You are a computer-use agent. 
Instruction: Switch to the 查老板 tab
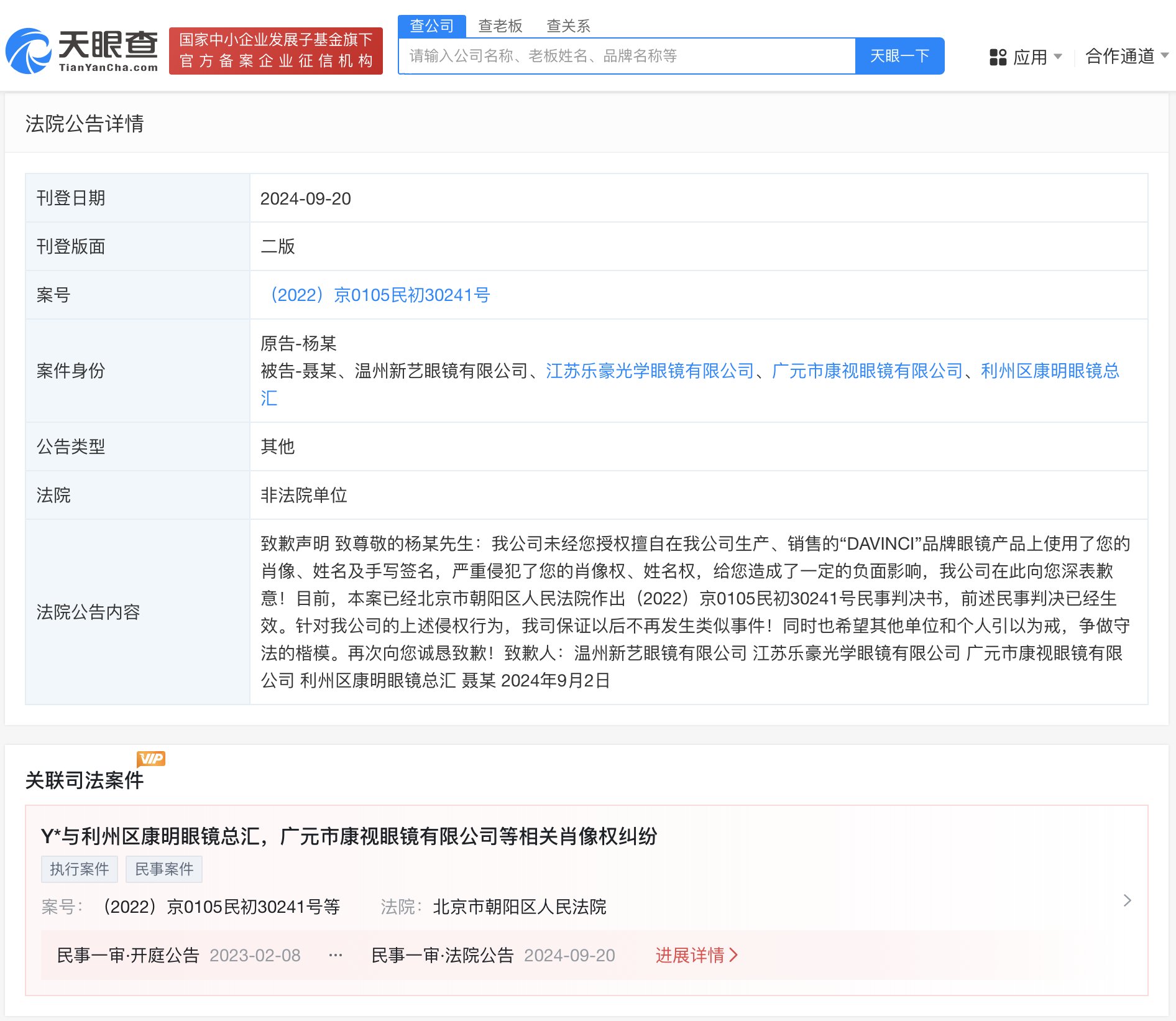click(x=500, y=26)
